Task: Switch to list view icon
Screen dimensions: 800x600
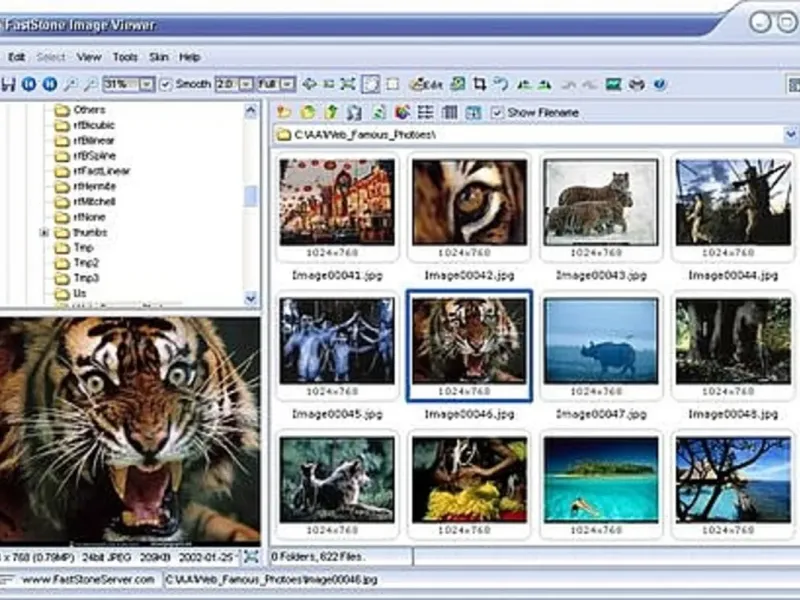Action: [x=426, y=112]
